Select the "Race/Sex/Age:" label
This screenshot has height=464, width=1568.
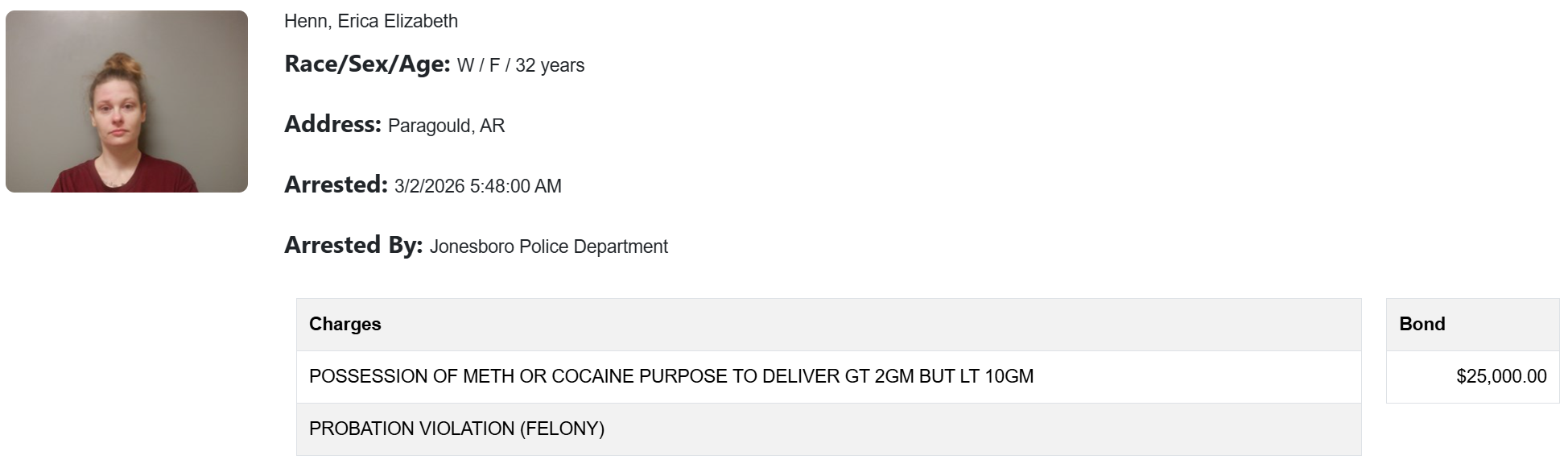[367, 64]
